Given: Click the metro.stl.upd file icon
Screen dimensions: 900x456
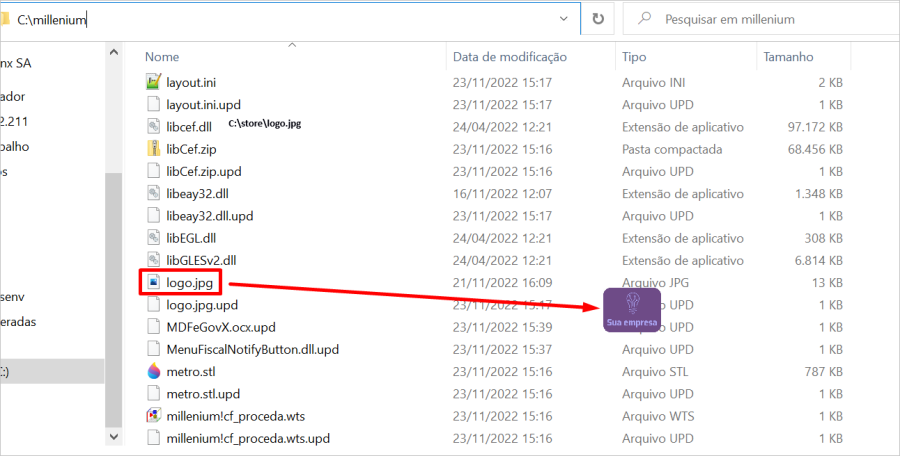Looking at the screenshot, I should [x=153, y=393].
